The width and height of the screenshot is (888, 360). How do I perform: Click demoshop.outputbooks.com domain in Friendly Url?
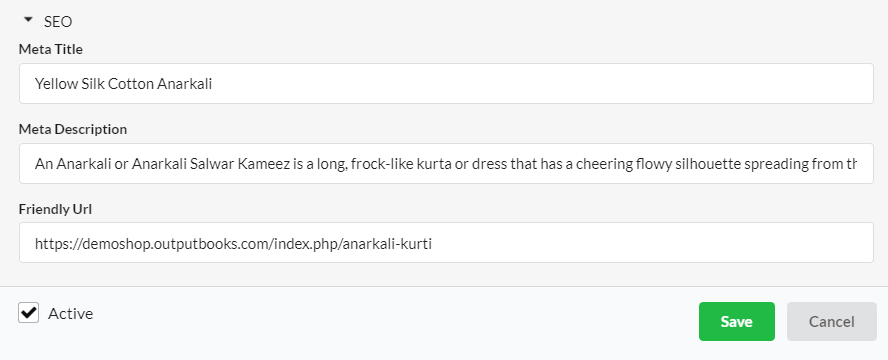[x=178, y=244]
